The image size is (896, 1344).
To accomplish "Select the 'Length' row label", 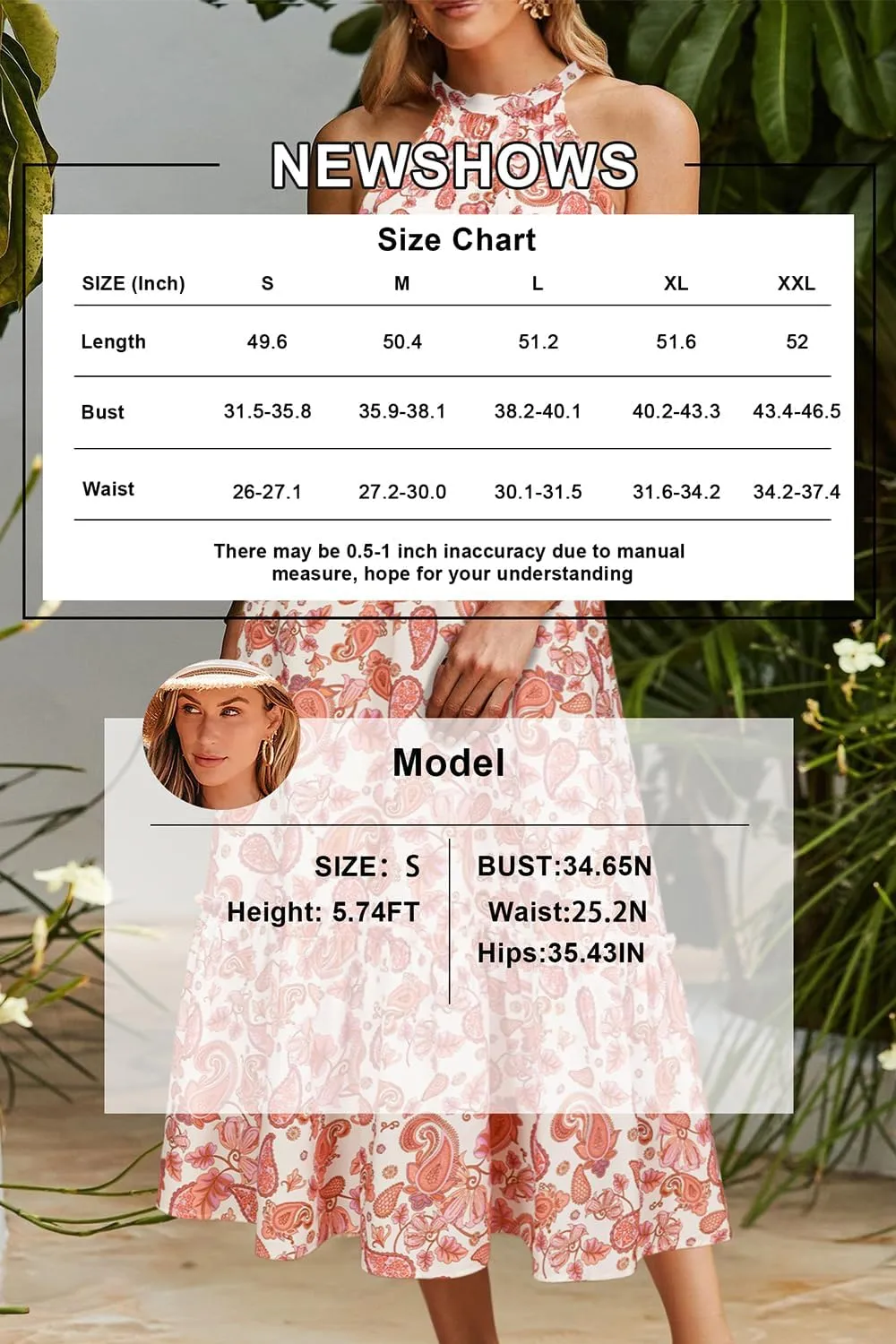I will (x=113, y=341).
